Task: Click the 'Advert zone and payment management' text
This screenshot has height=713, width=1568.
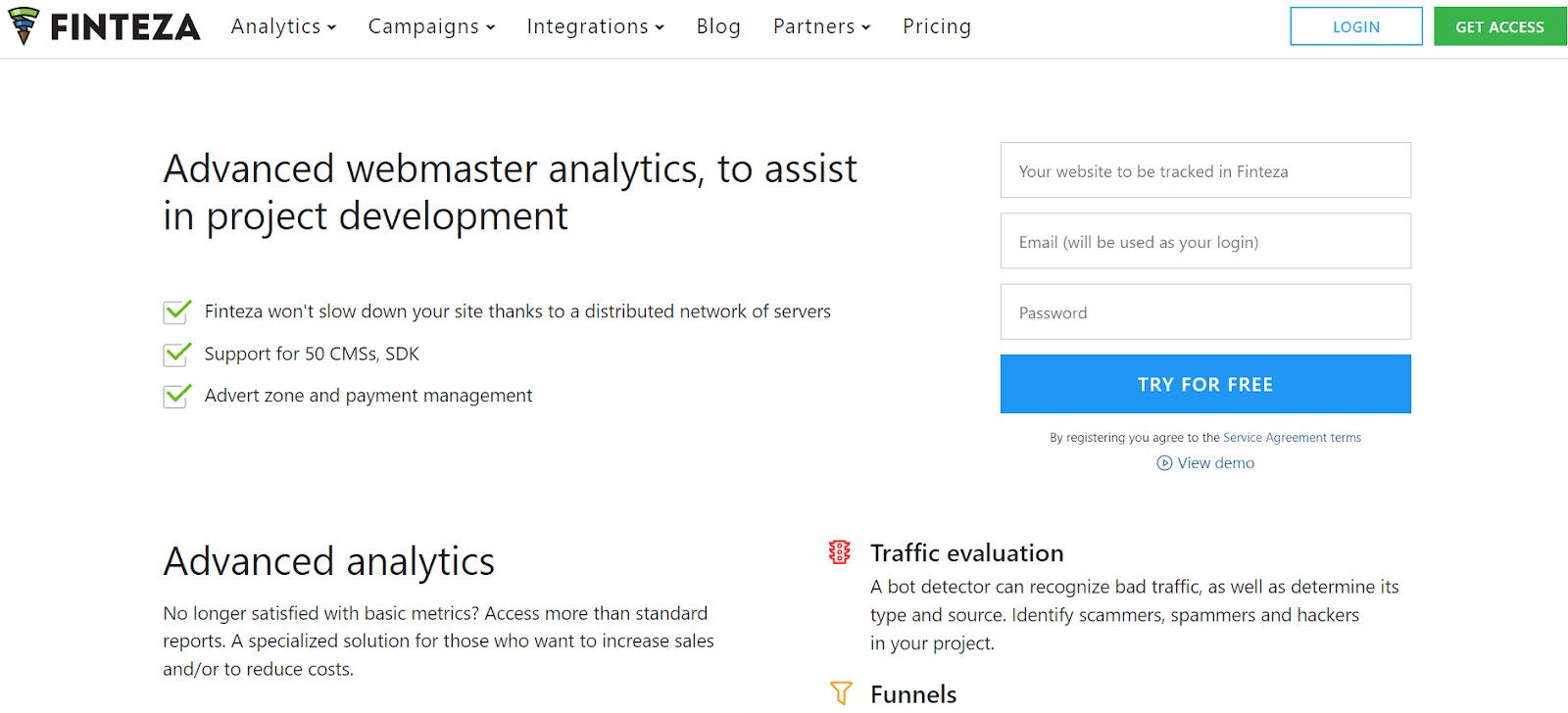Action: pyautogui.click(x=368, y=396)
